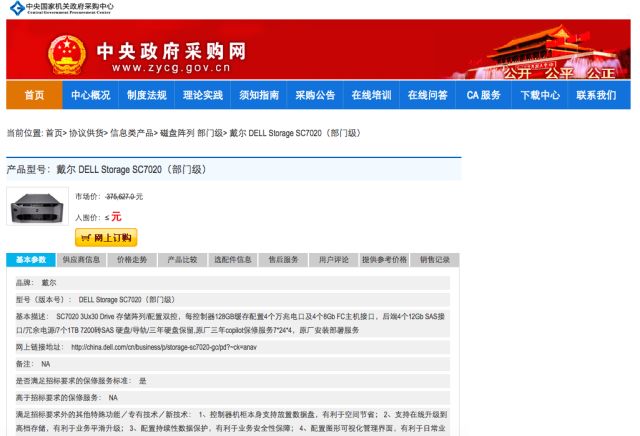
Task: Click the struck-through market price 376,627.0元
Action: click(124, 197)
